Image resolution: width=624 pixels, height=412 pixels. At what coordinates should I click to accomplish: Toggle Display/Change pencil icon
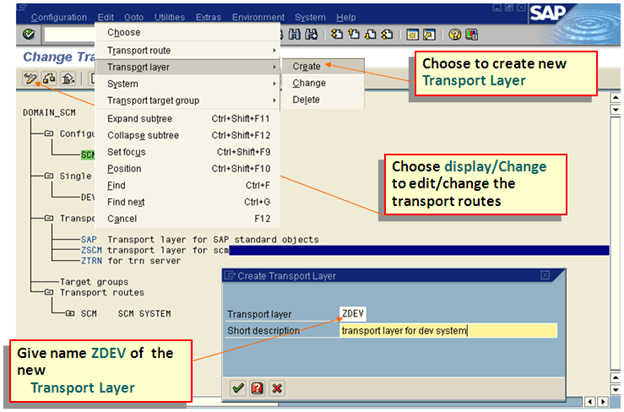pyautogui.click(x=30, y=78)
